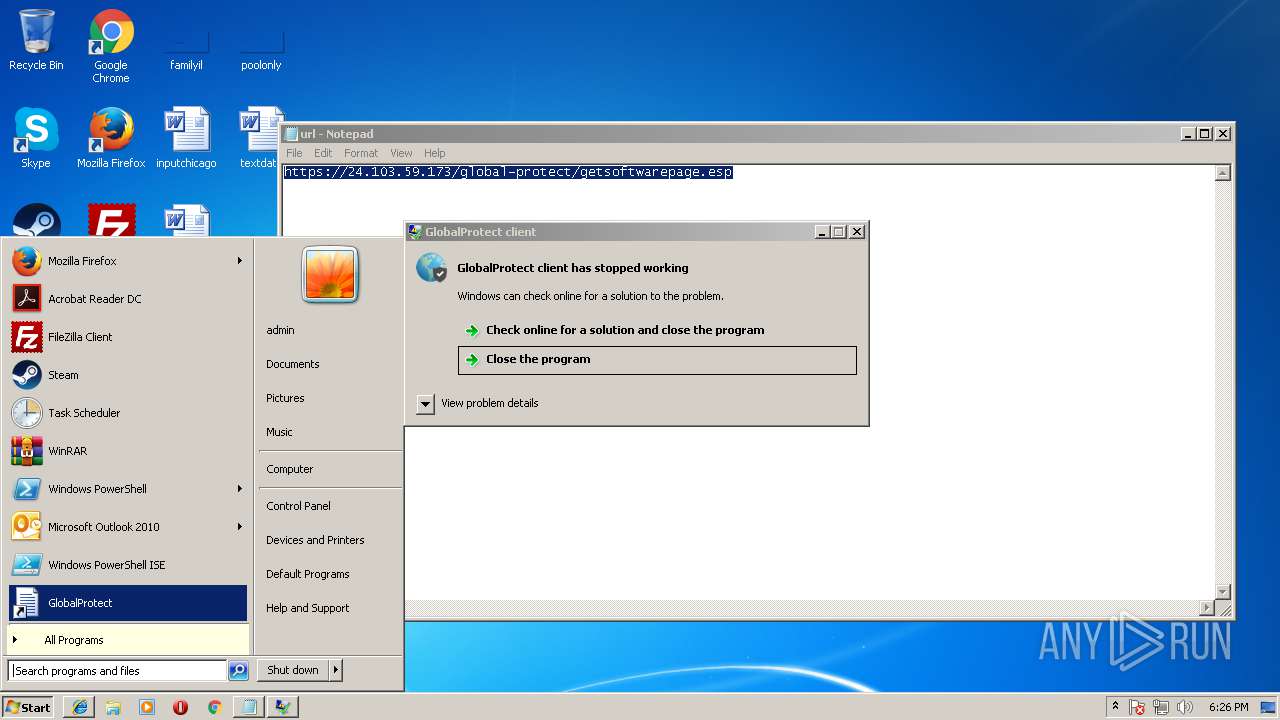The image size is (1280, 720).
Task: Open Help and Support
Action: point(308,608)
